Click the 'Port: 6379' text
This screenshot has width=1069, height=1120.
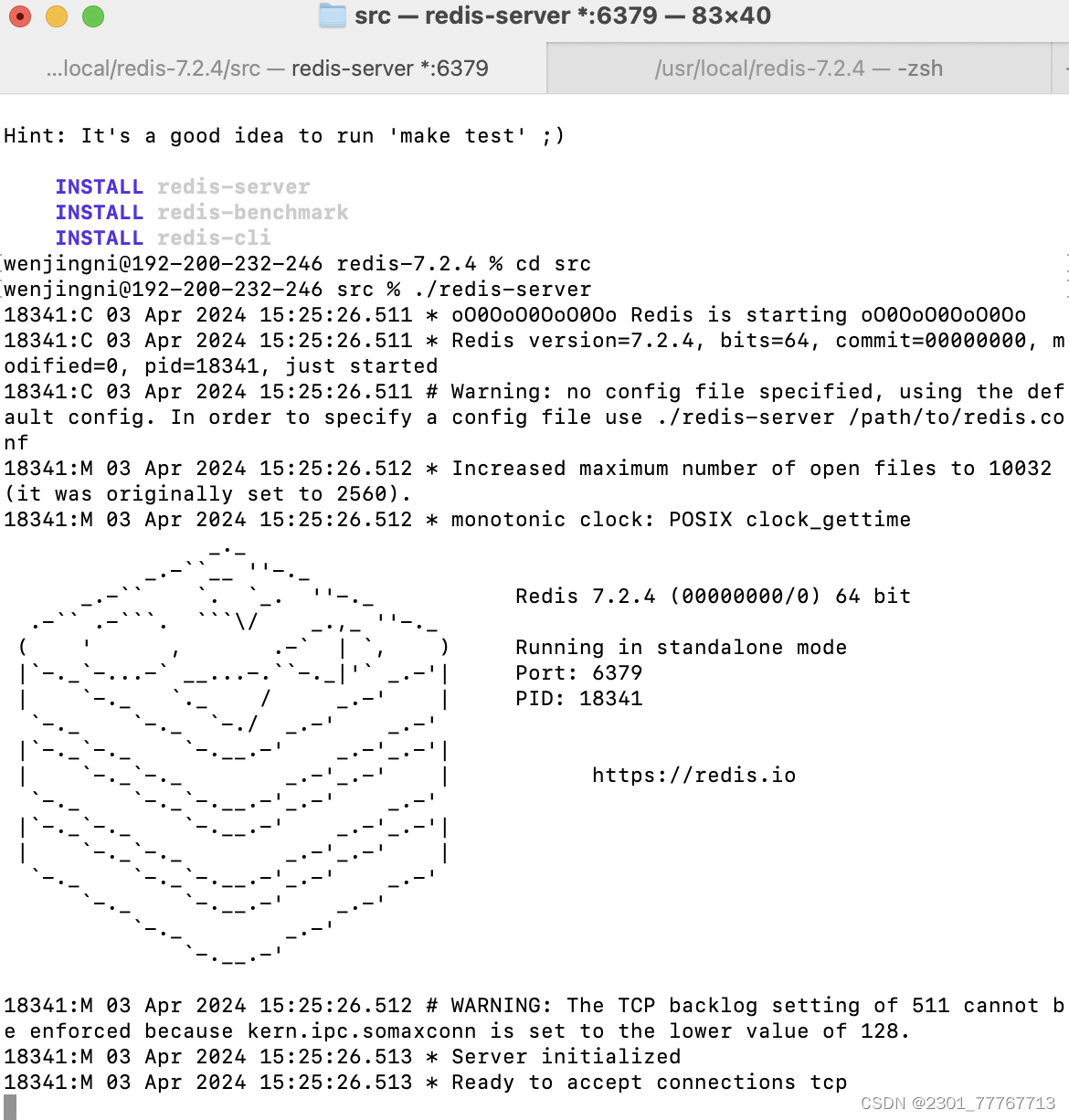579,673
